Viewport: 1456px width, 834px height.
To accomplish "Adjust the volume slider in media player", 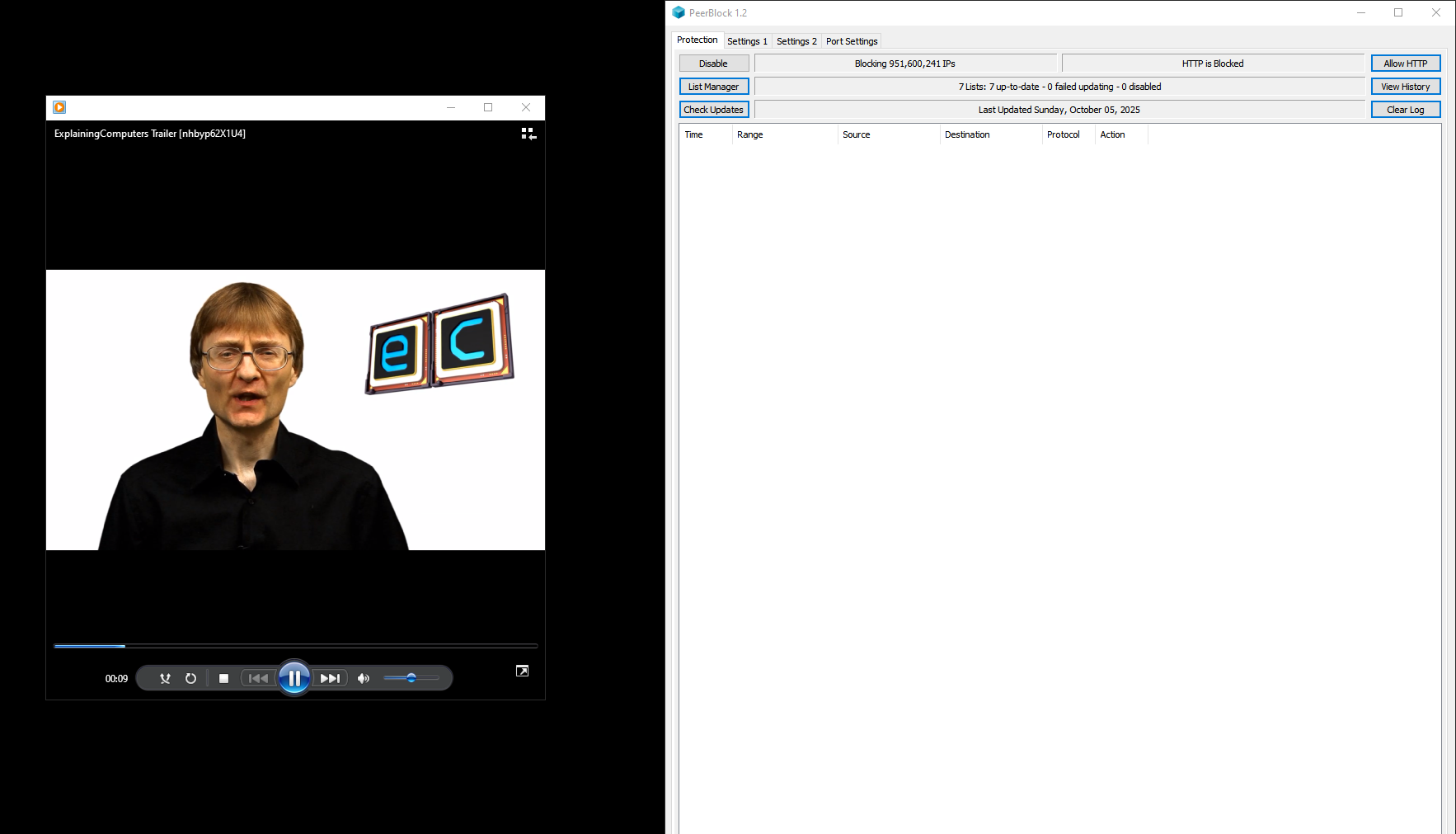I will click(411, 678).
